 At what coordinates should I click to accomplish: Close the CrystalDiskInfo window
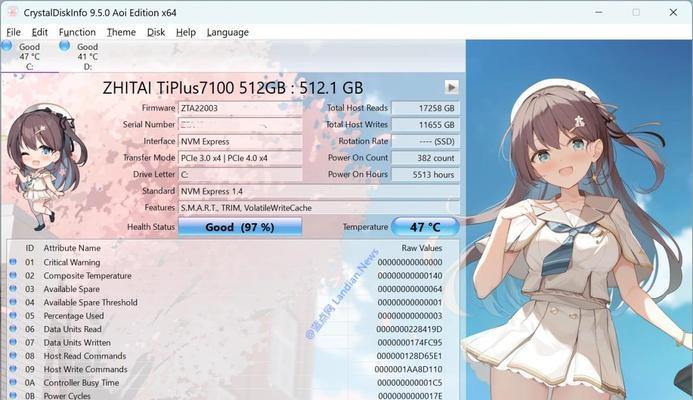[673, 12]
